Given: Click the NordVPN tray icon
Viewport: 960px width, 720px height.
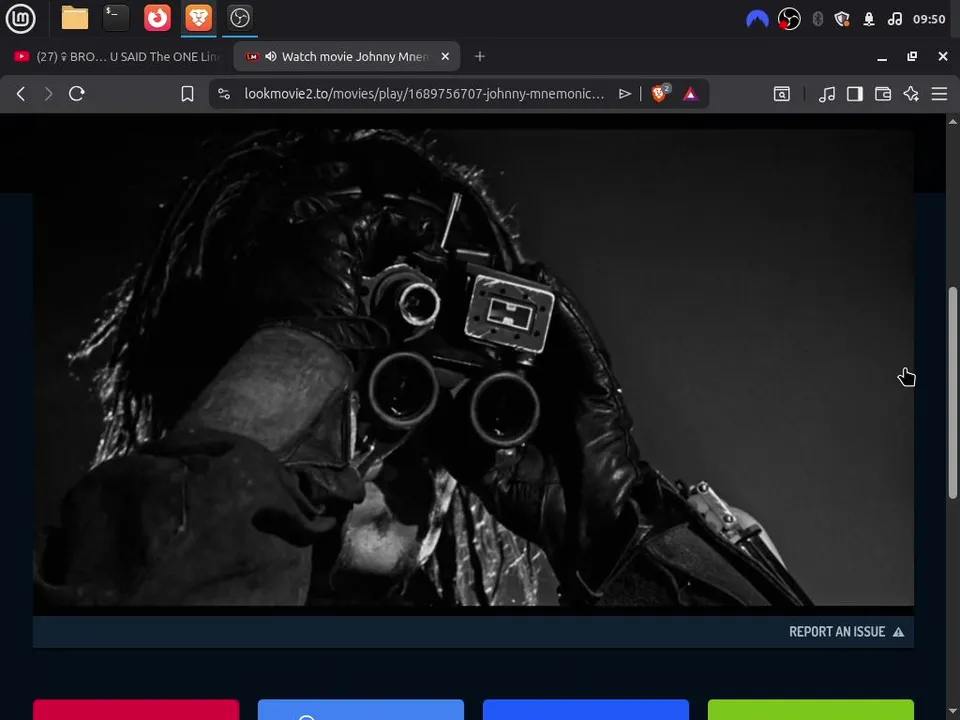Looking at the screenshot, I should [x=757, y=20].
